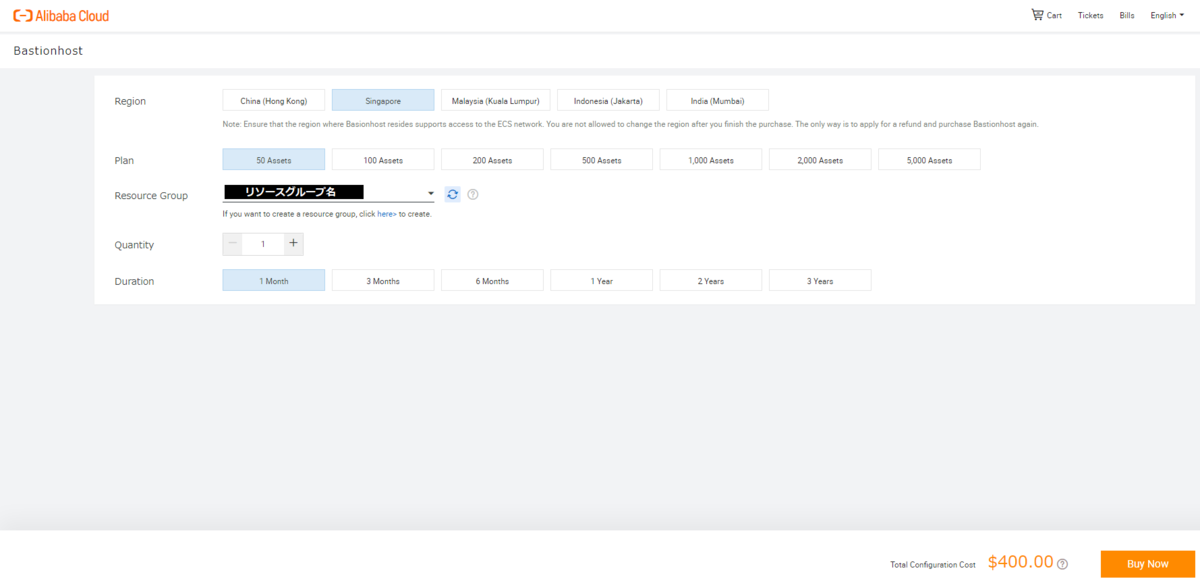Image resolution: width=1200 pixels, height=581 pixels.
Task: Choose the 100 Assets plan
Action: (x=383, y=160)
